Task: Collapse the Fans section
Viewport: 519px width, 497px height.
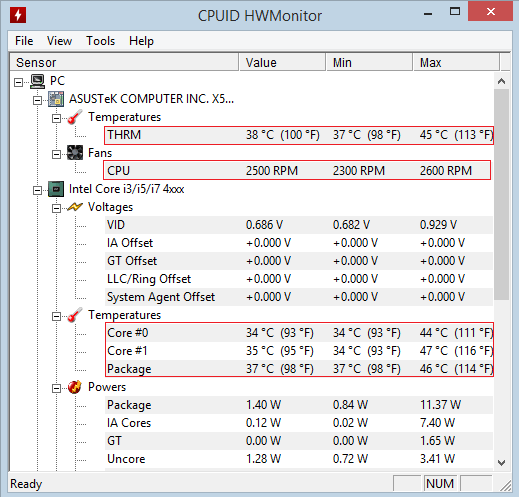Action: 56,154
